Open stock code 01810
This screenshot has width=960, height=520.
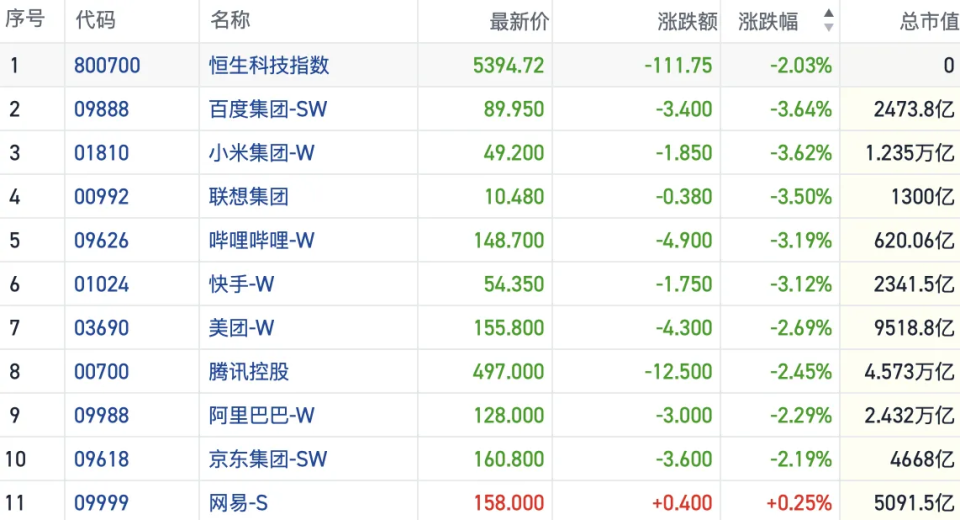point(102,153)
